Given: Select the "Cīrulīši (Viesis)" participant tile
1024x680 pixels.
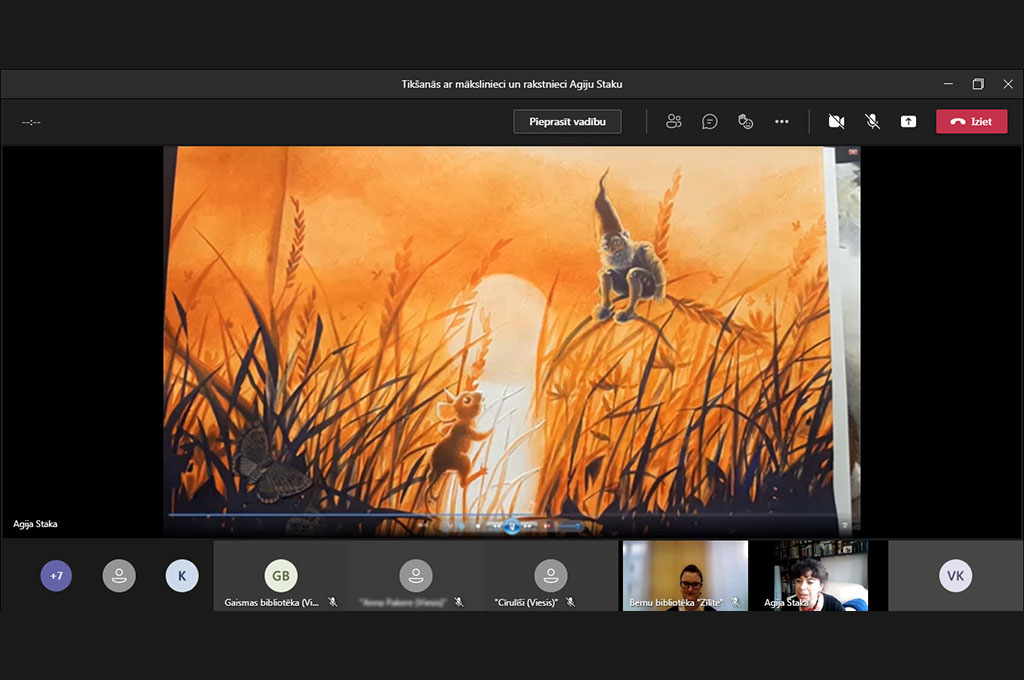Looking at the screenshot, I should pyautogui.click(x=550, y=575).
